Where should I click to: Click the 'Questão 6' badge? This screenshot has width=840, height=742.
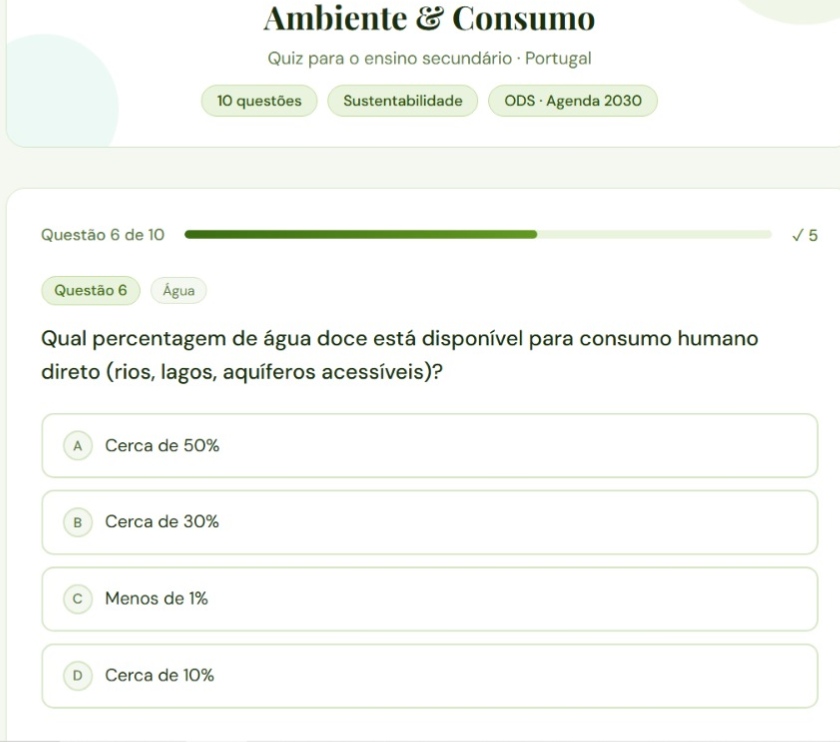click(x=91, y=290)
